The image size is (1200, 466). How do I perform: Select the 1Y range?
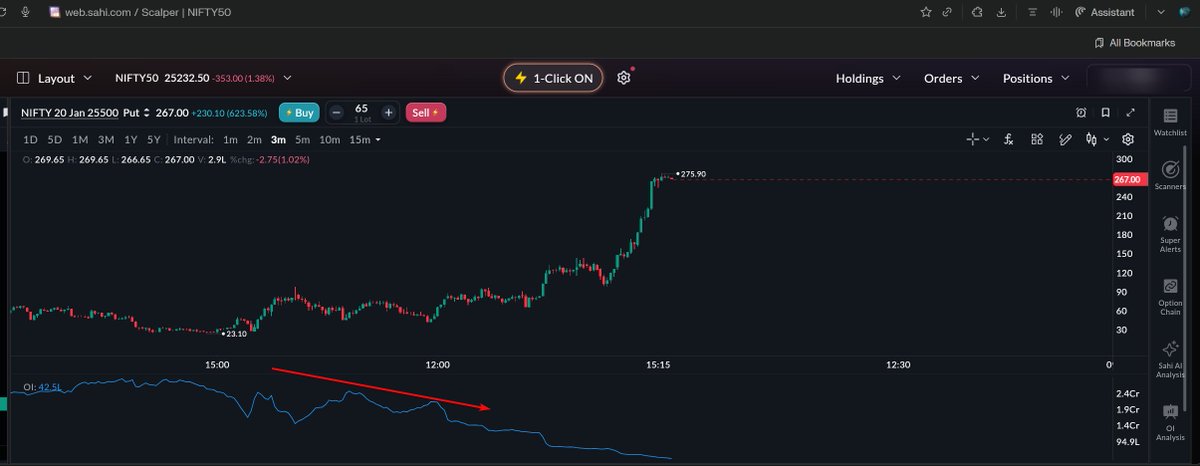tap(130, 140)
